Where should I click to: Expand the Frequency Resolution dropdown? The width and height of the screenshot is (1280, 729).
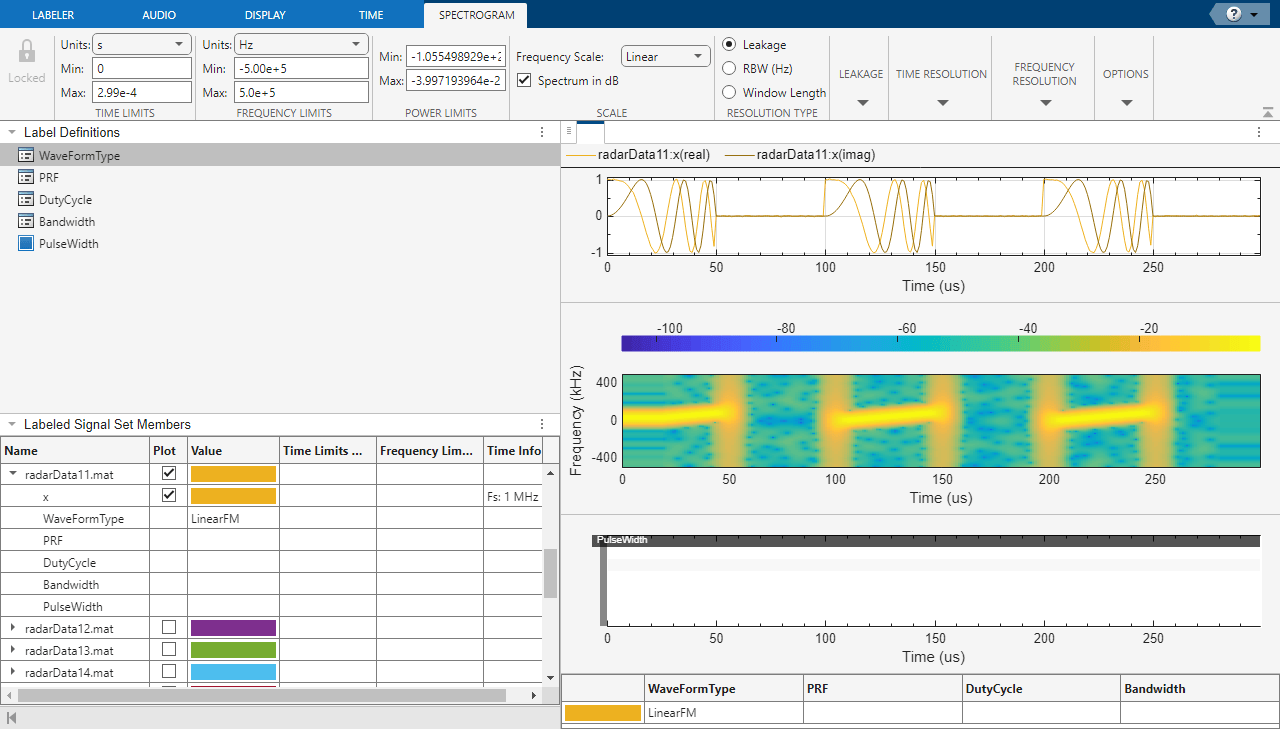click(x=1045, y=103)
